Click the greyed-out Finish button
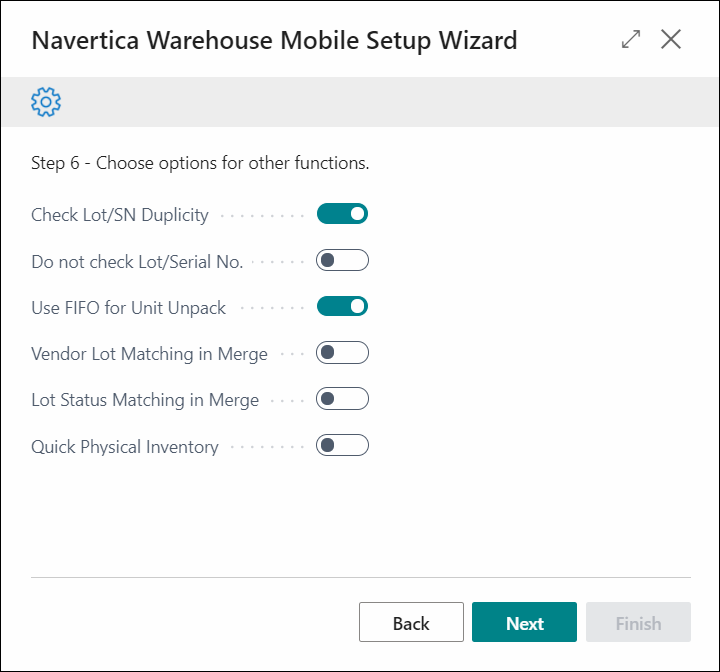The height and width of the screenshot is (672, 720). point(638,622)
